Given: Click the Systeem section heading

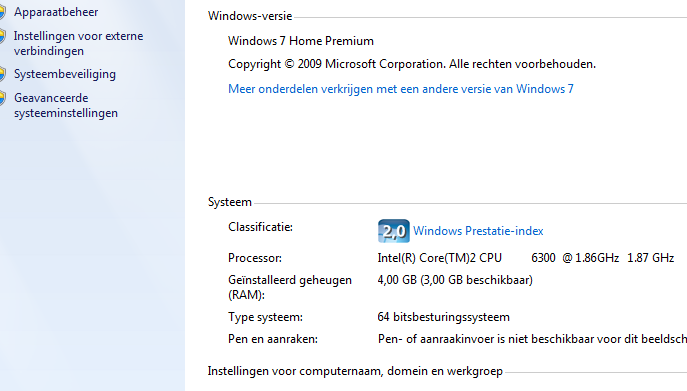Looking at the screenshot, I should click(230, 202).
